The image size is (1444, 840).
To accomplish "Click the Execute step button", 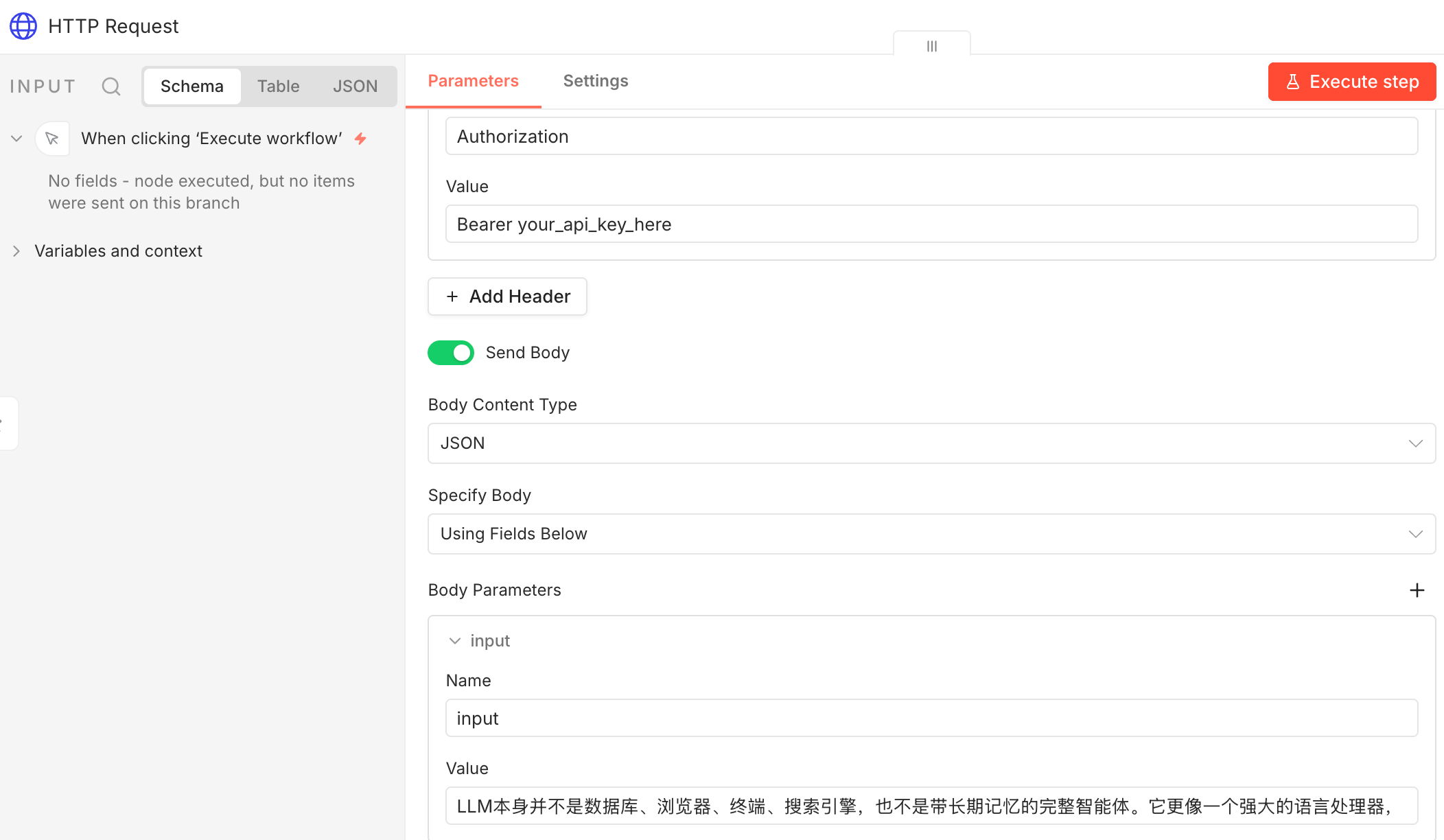I will point(1352,82).
